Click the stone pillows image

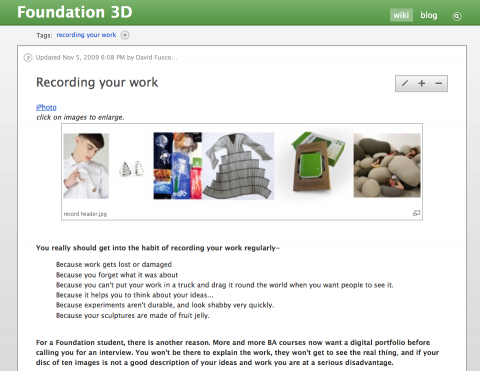387,165
